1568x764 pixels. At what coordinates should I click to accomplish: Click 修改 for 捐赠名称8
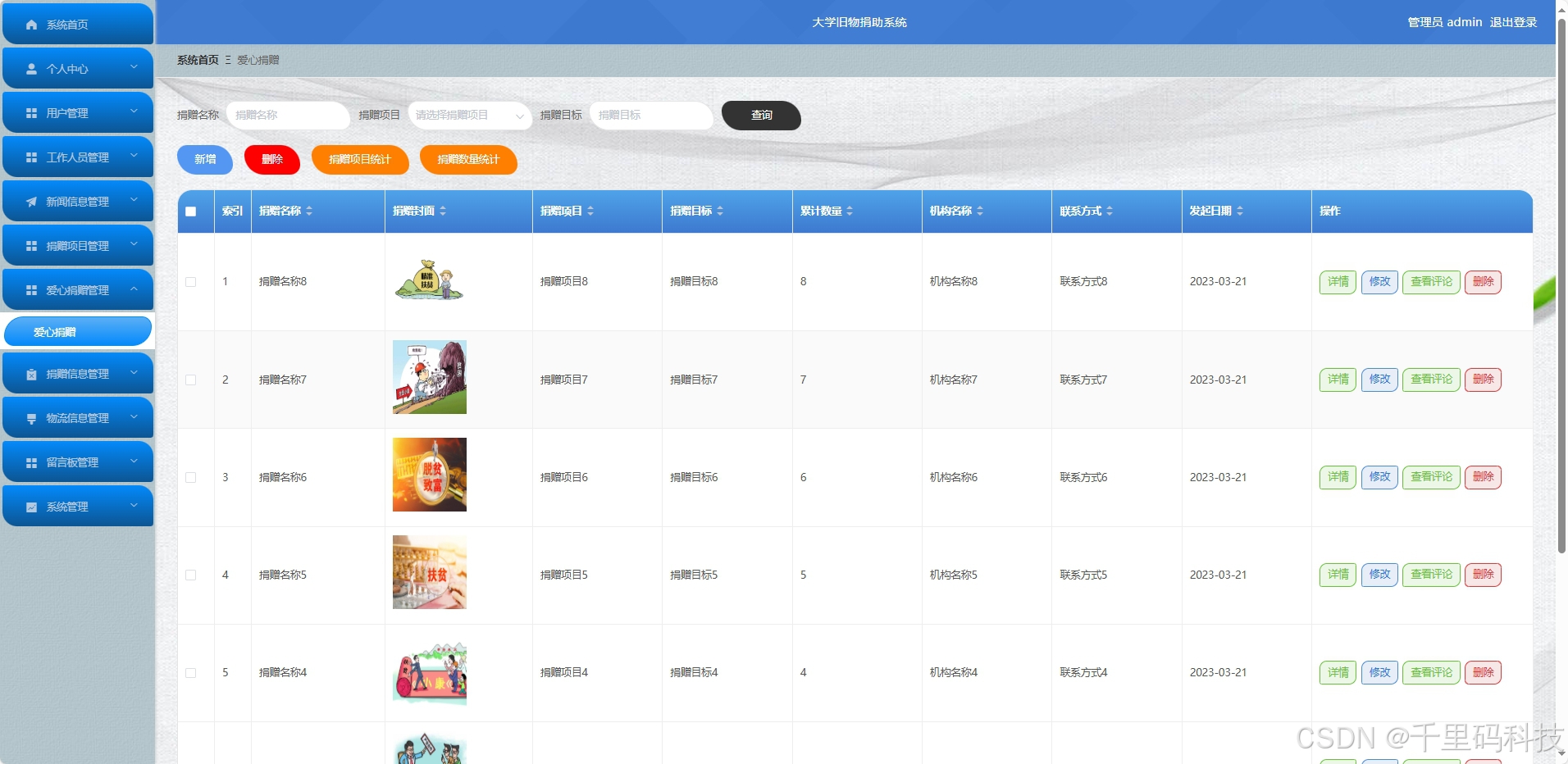coord(1379,282)
